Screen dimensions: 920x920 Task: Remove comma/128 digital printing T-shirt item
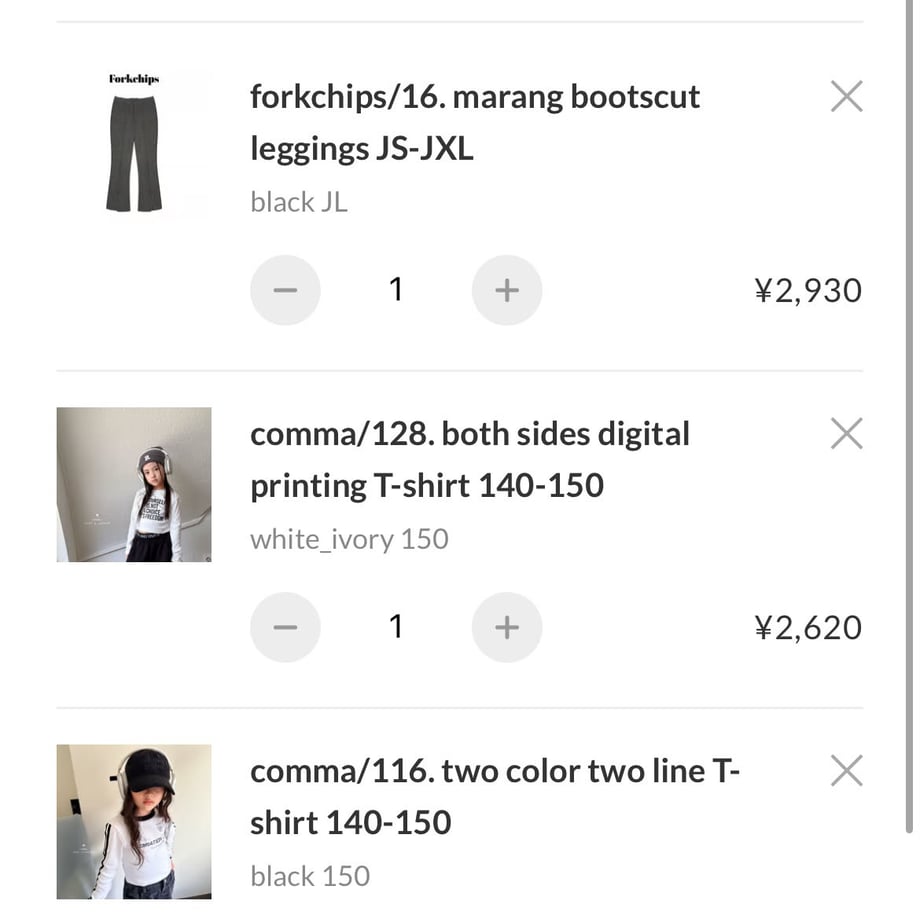[x=847, y=434]
